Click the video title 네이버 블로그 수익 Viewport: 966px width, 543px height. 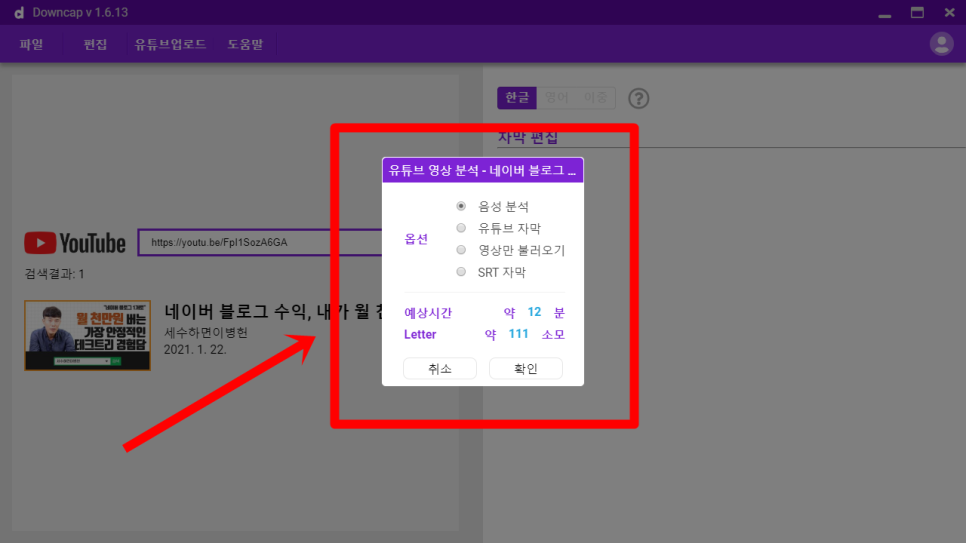point(275,311)
